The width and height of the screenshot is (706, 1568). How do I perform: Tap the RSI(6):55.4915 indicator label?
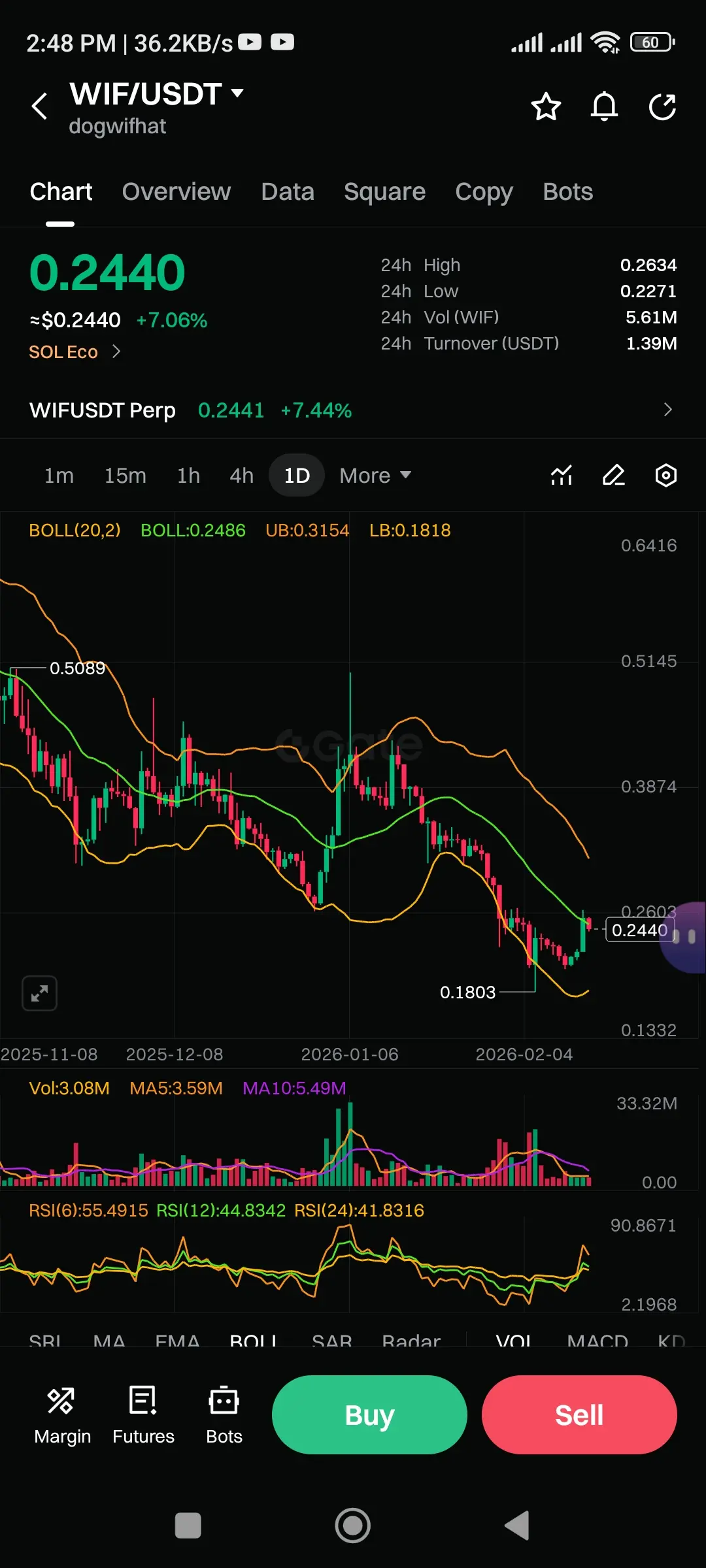pyautogui.click(x=89, y=1210)
